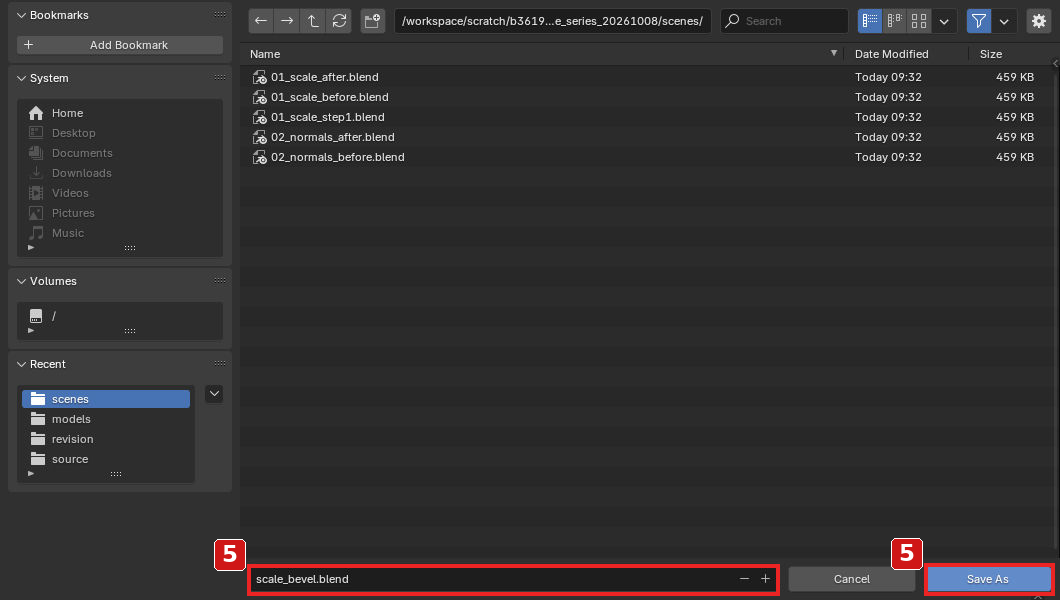
Task: Toggle file filtering with the funnel button
Action: pos(978,21)
